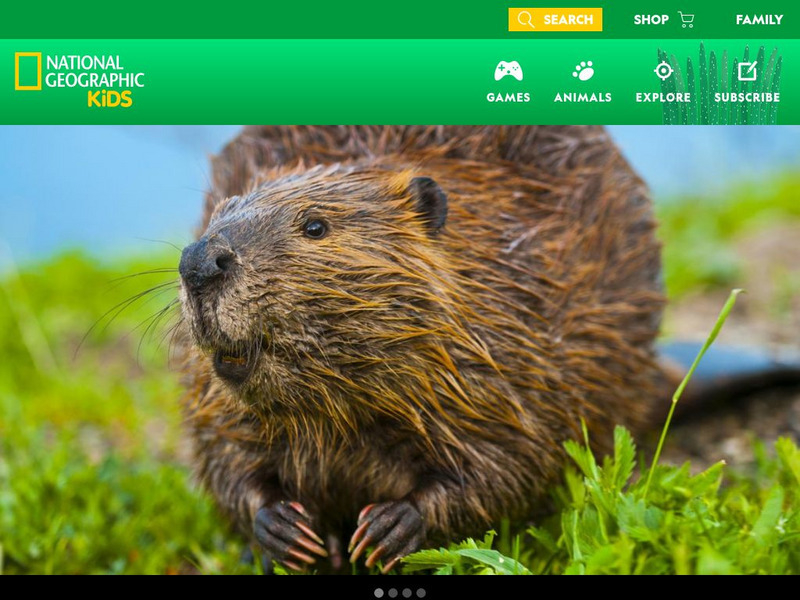Viewport: 800px width, 600px height.
Task: Click the shopping cart icon
Action: (x=686, y=19)
